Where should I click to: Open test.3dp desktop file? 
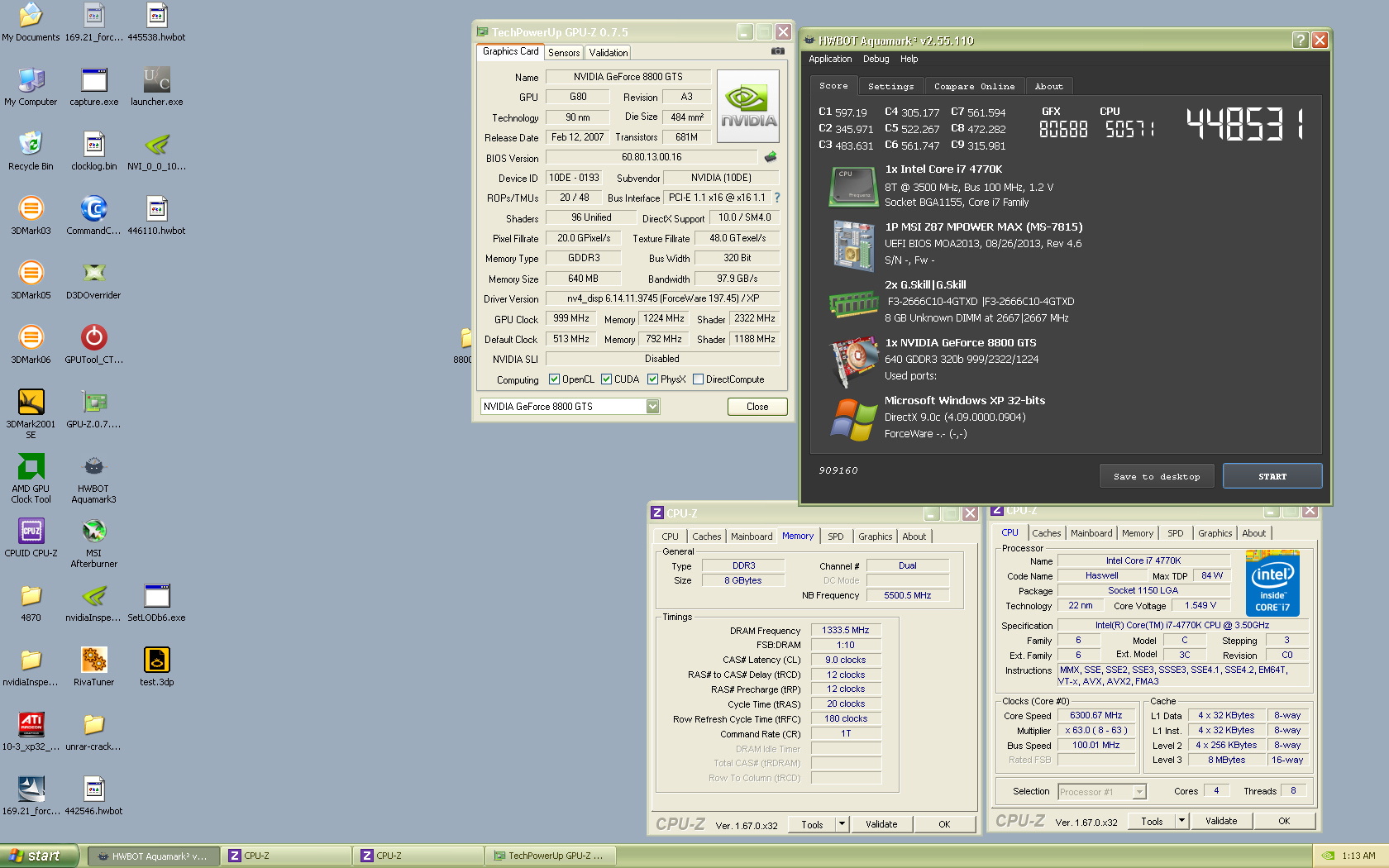[x=156, y=667]
